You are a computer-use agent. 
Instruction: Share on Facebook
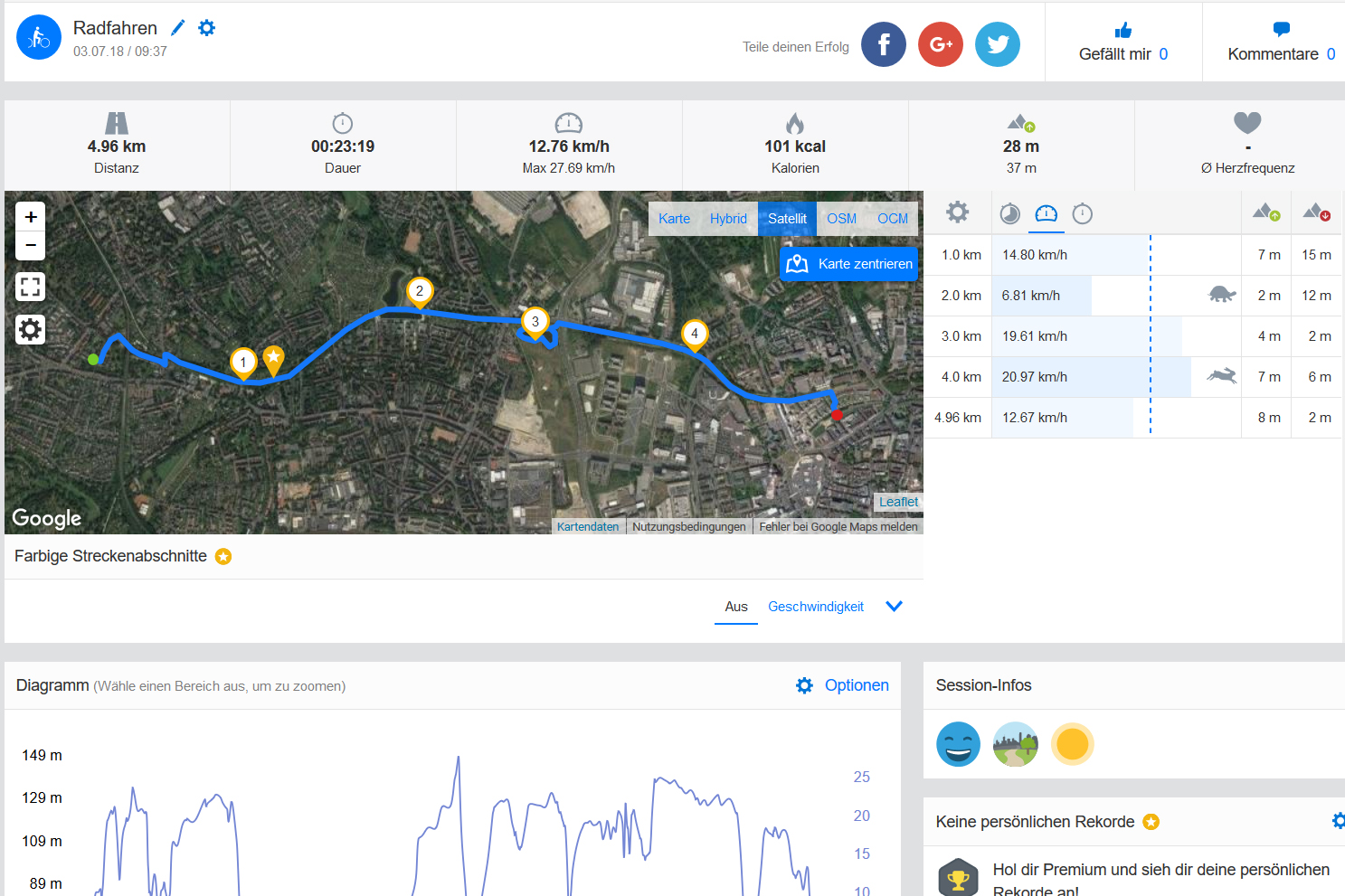click(x=884, y=44)
